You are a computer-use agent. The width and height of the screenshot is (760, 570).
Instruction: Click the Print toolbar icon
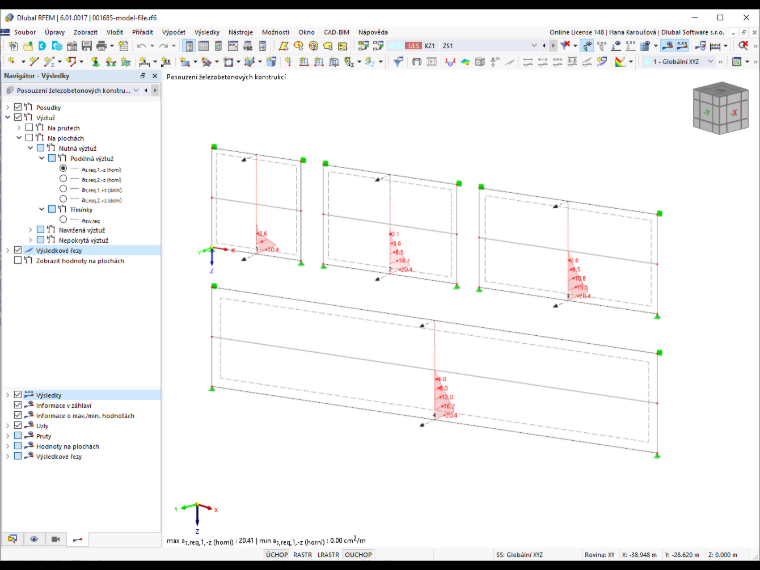pos(101,46)
